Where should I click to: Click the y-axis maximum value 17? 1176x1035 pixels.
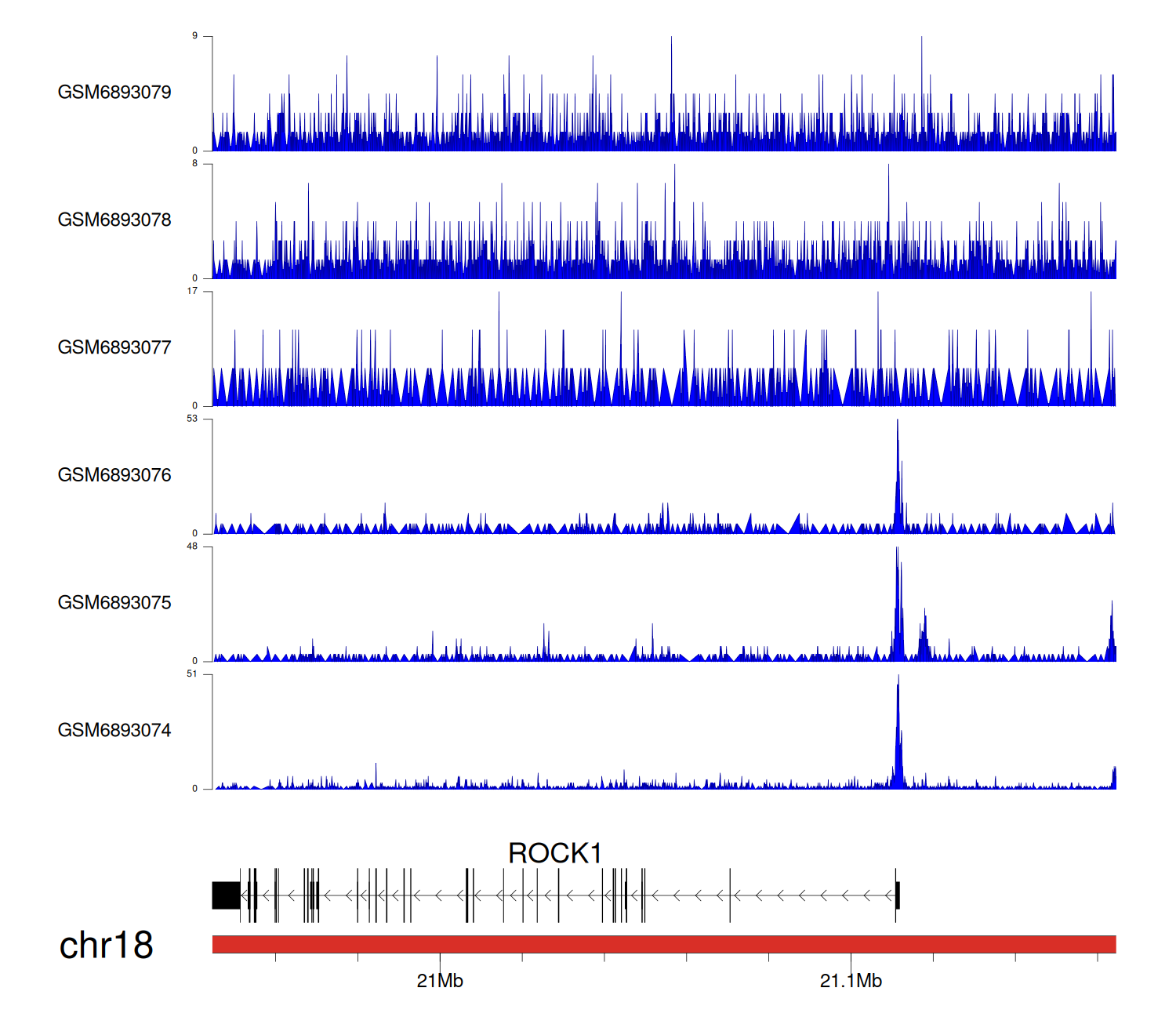pos(192,291)
